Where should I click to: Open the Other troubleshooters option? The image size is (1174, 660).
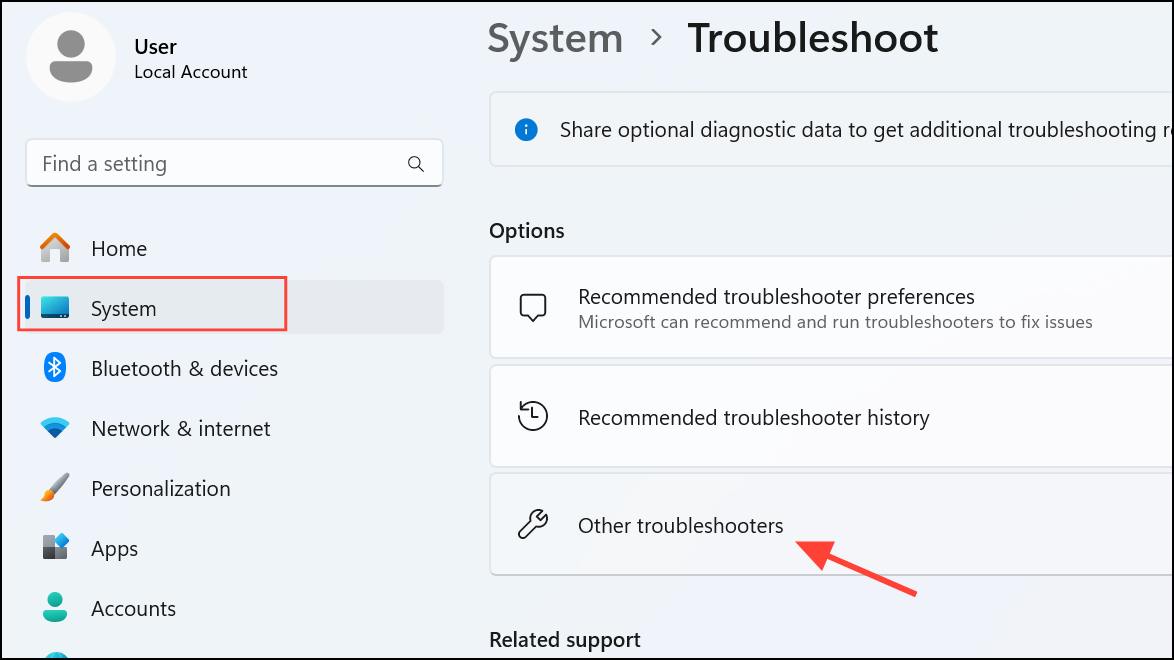coord(680,523)
